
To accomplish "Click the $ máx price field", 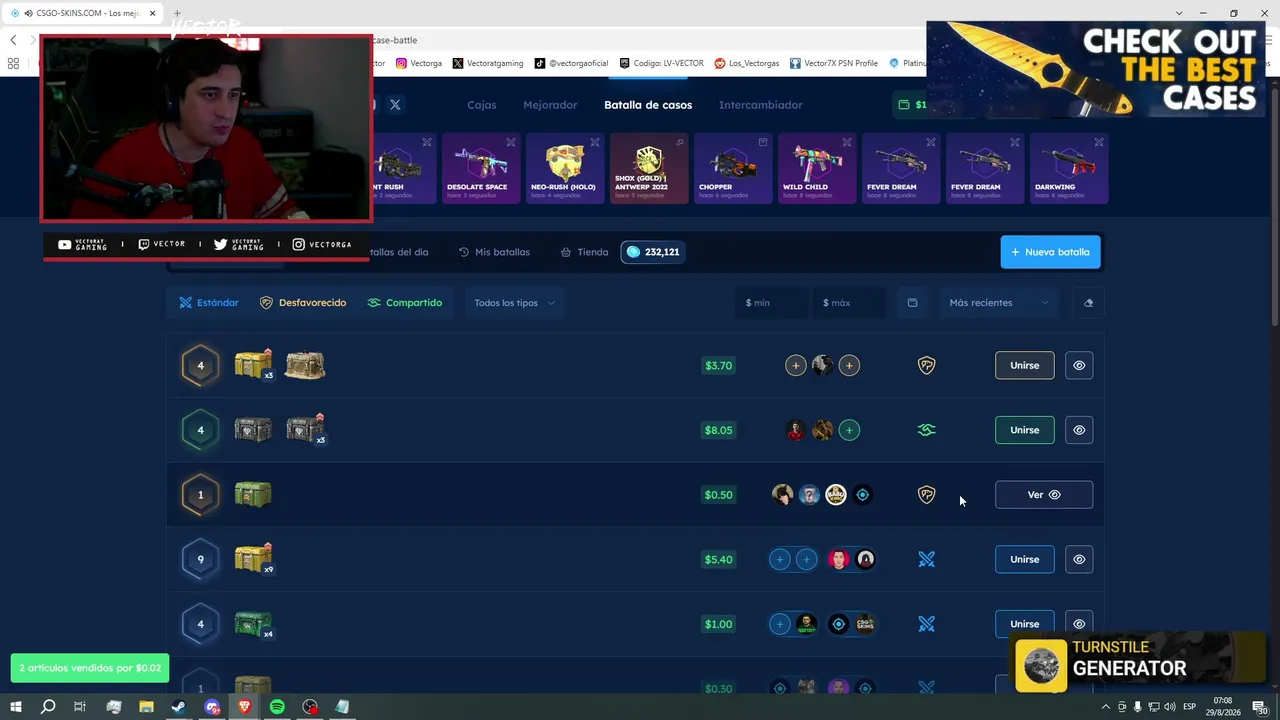I will tap(848, 303).
